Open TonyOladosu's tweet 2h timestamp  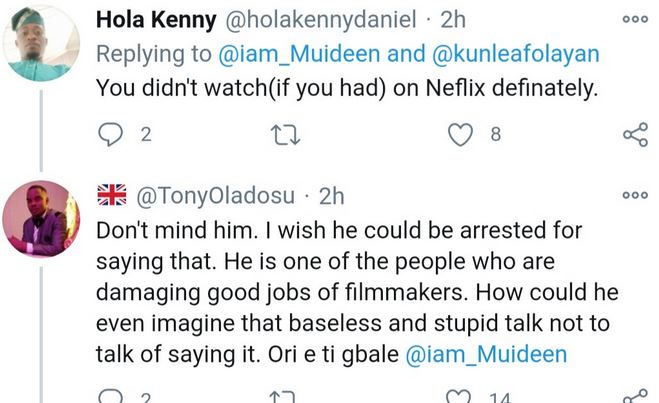click(331, 198)
